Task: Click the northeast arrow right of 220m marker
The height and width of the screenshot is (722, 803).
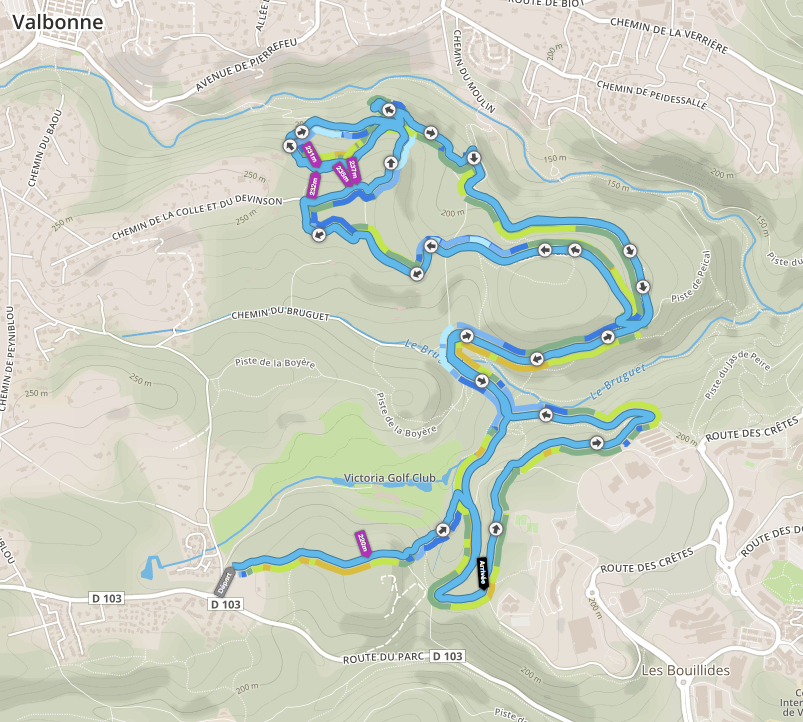Action: click(x=443, y=529)
